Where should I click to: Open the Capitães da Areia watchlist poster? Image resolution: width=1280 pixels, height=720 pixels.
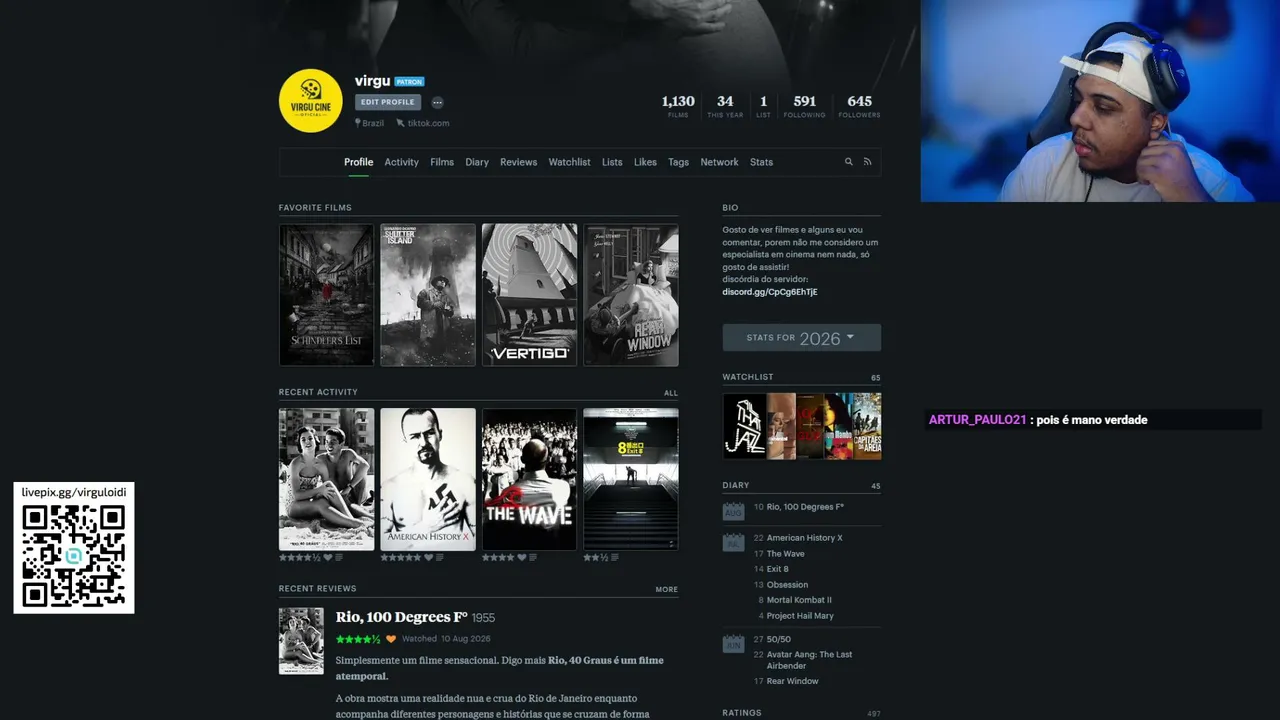867,426
